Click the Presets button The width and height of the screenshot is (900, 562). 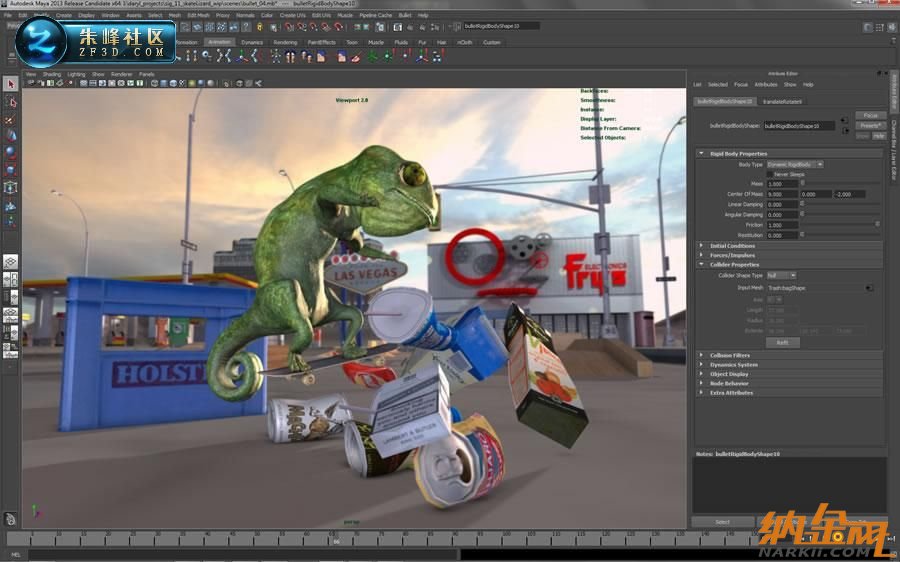871,125
